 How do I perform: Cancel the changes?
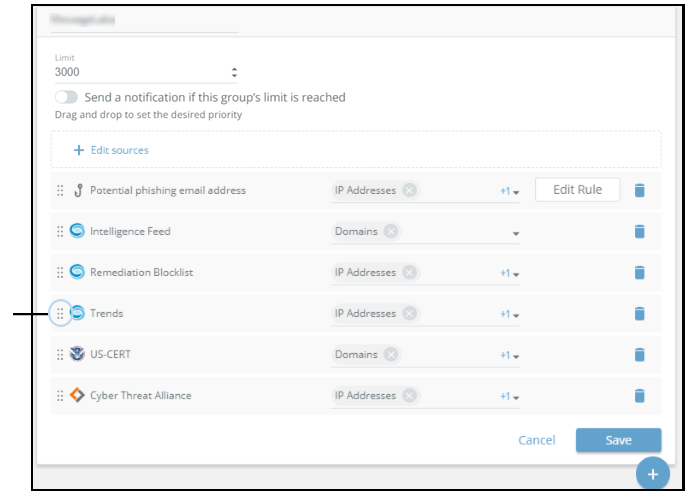(x=536, y=440)
